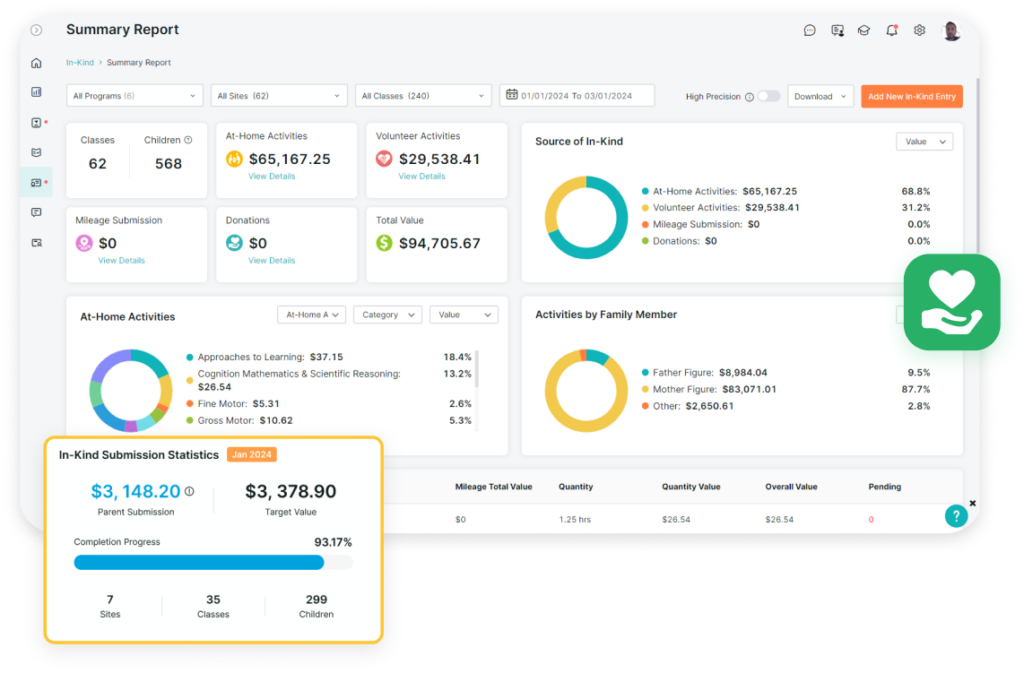Open the chart reports icon in the sidebar

coord(37,92)
